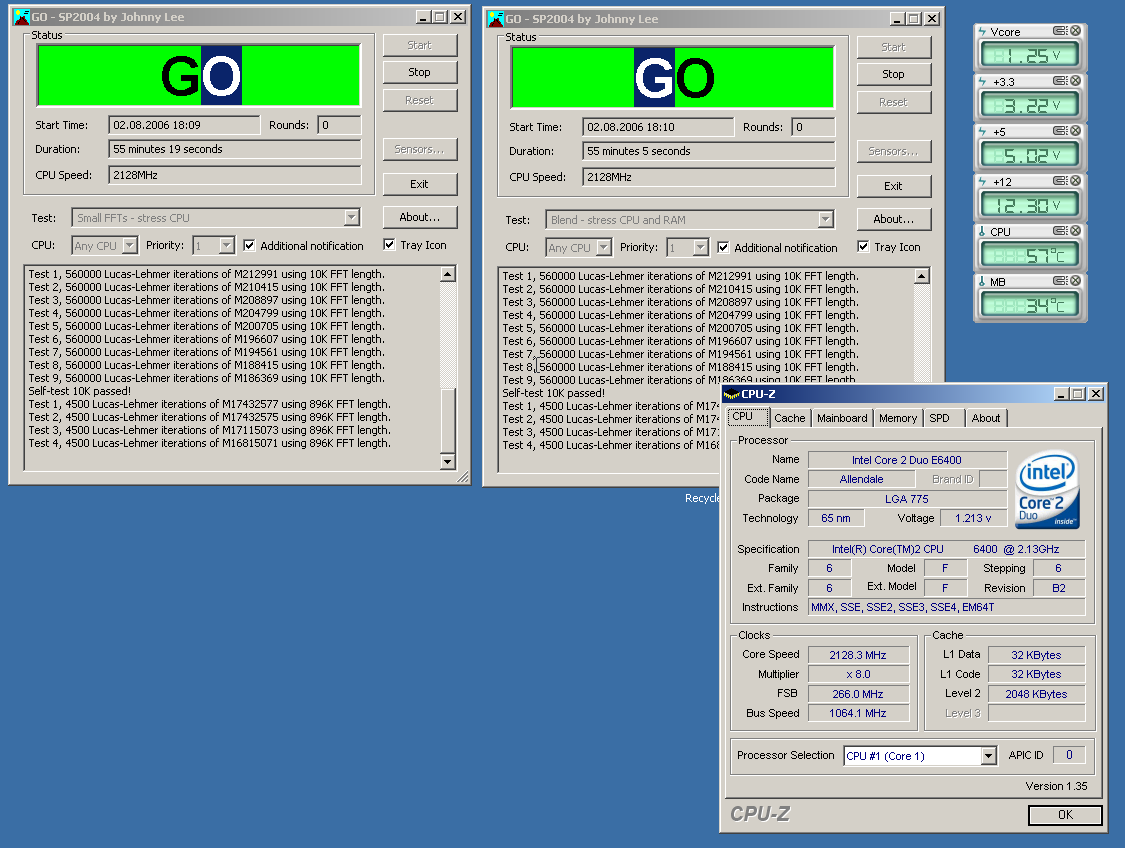The height and width of the screenshot is (848, 1125).
Task: Click the magnet snap icon on Vcore gadget
Action: (x=1060, y=31)
